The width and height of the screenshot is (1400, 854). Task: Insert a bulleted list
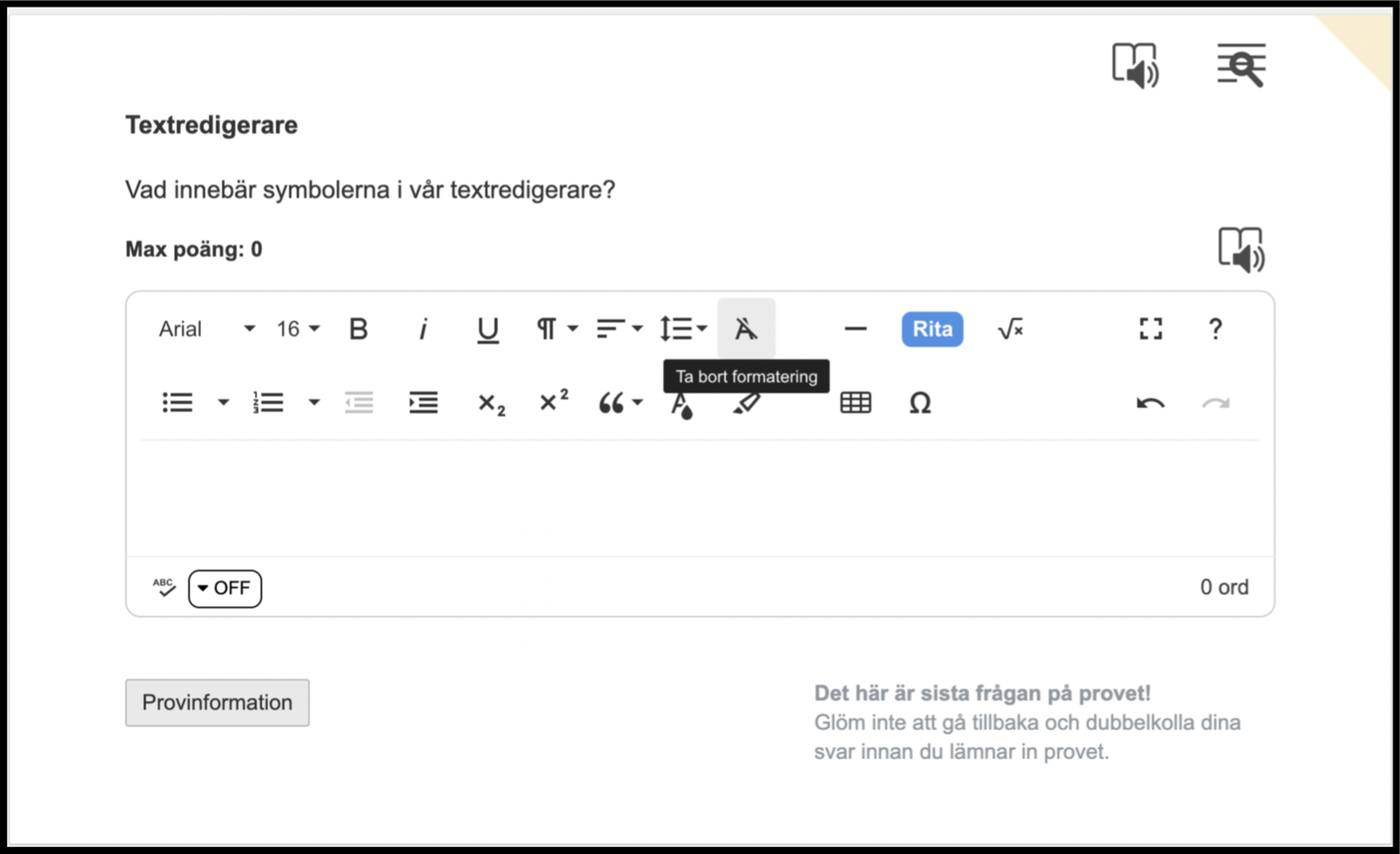pyautogui.click(x=178, y=402)
